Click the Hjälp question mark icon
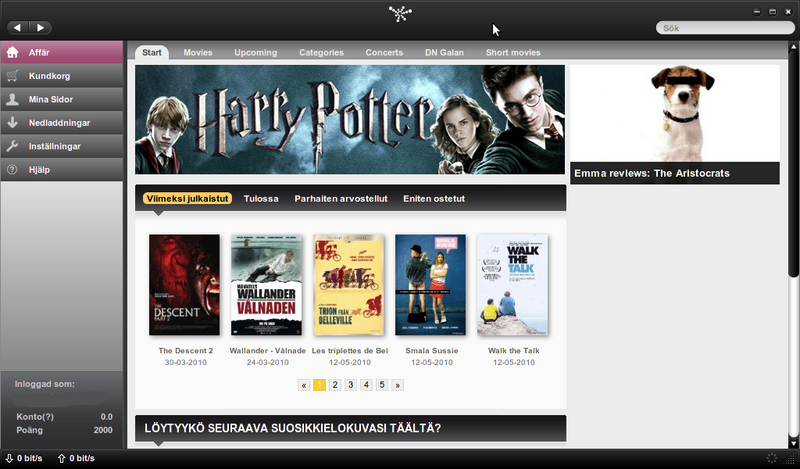Image resolution: width=800 pixels, height=469 pixels. [x=13, y=170]
